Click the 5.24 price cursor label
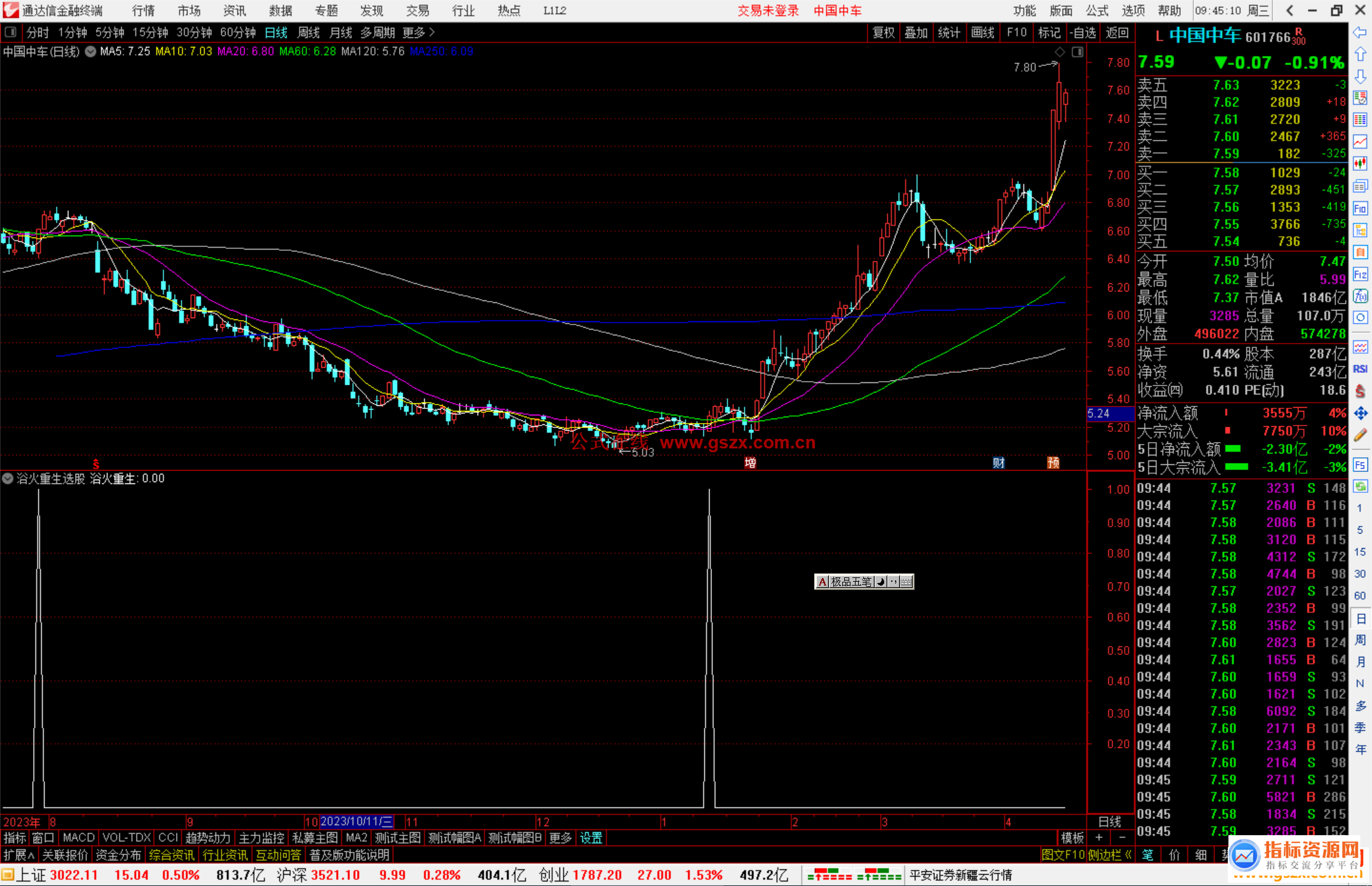 [1110, 413]
